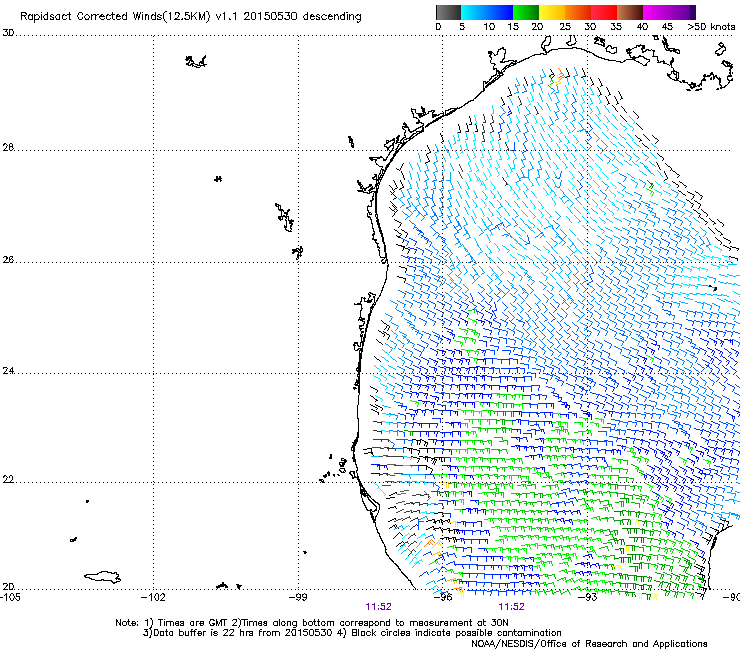Click the latitude axis label "30"
The height and width of the screenshot is (650, 740).
click(8, 33)
